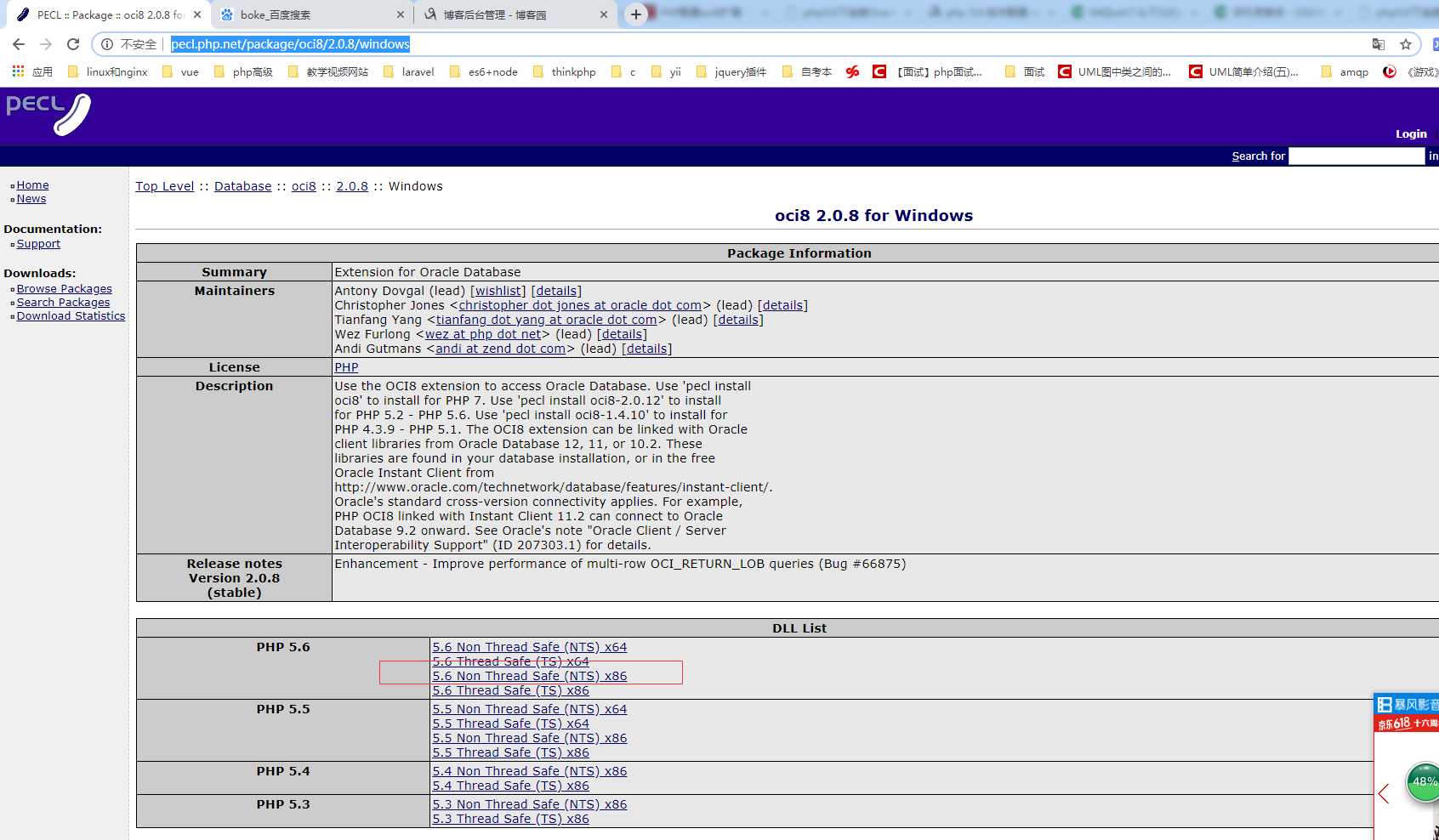Viewport: 1439px width, 840px height.
Task: Download 5.6 Thread Safe (TS) x64
Action: [511, 661]
